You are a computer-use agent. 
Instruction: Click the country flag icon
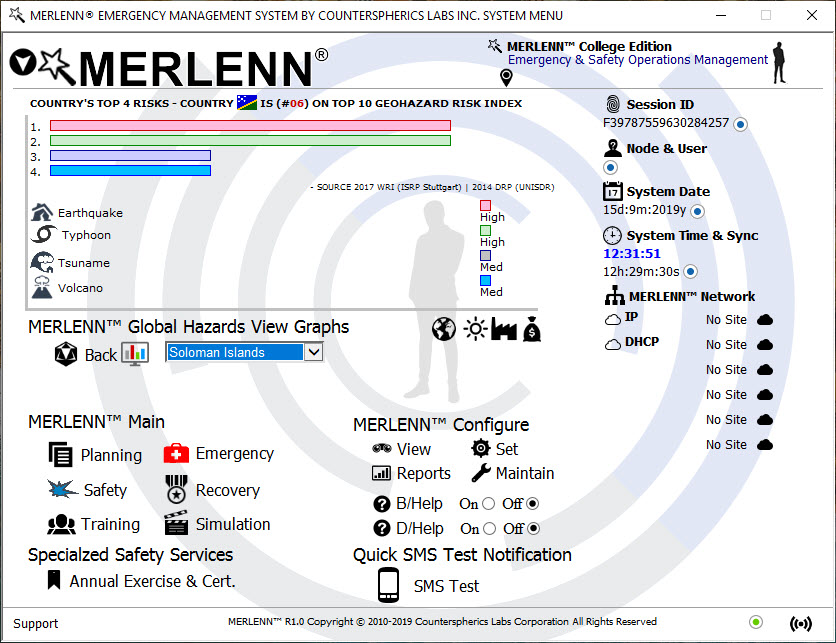pyautogui.click(x=247, y=102)
